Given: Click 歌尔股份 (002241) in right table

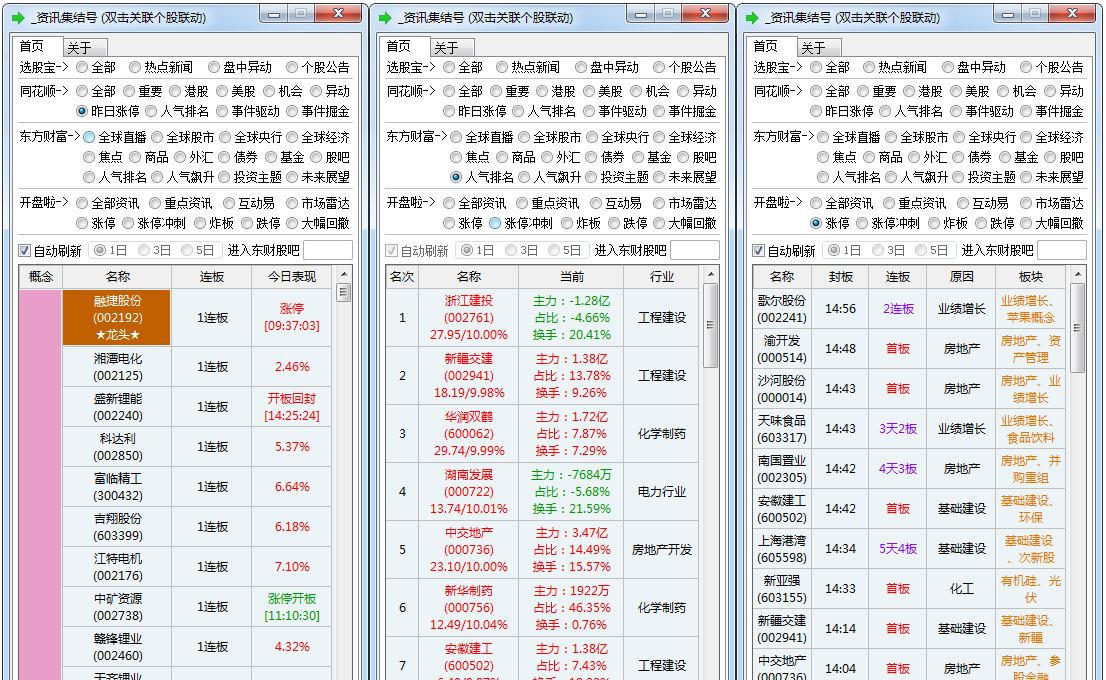Looking at the screenshot, I should coord(782,309).
